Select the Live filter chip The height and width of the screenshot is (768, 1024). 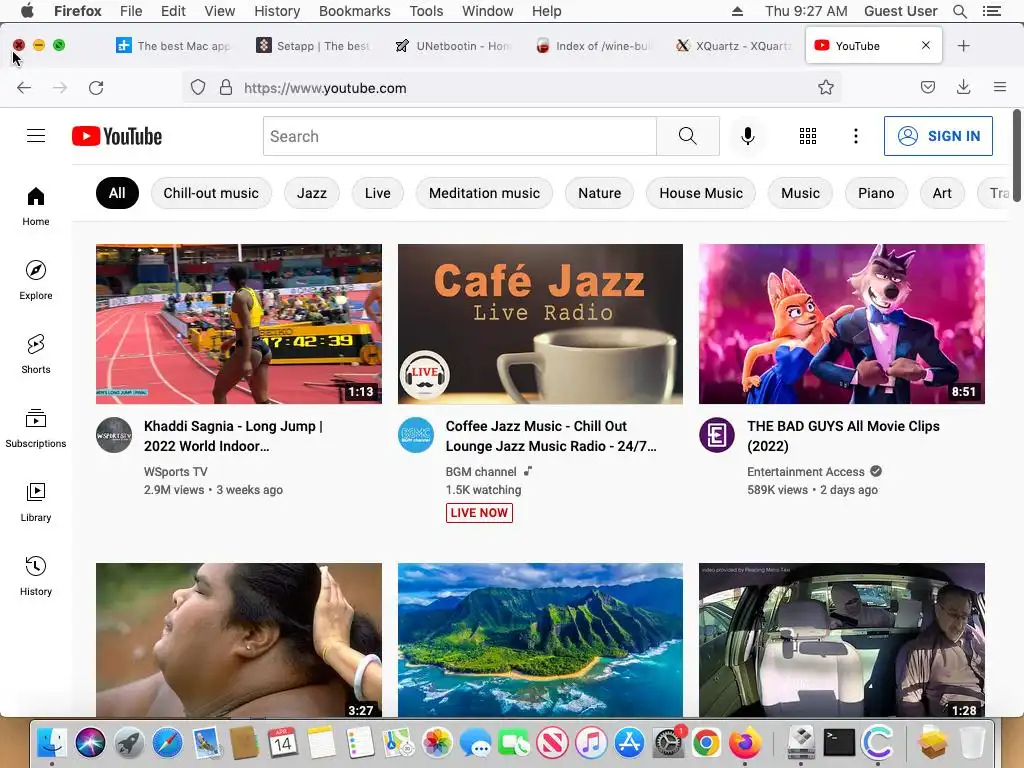377,193
